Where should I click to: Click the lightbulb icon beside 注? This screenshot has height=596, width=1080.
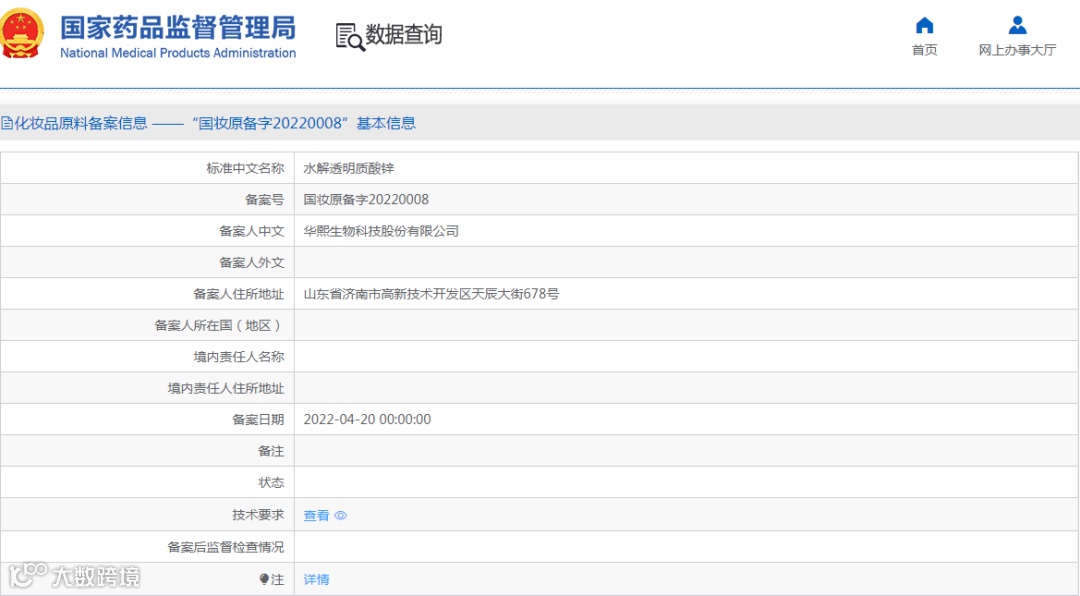(x=264, y=579)
